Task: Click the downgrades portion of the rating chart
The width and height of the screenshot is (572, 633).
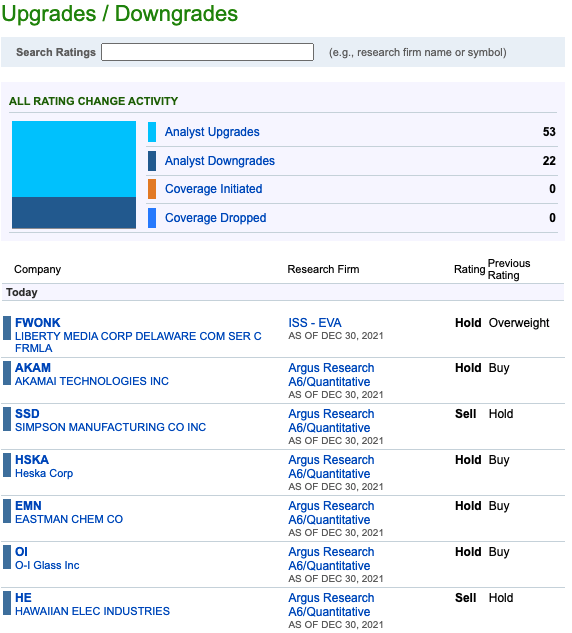Action: 74,213
